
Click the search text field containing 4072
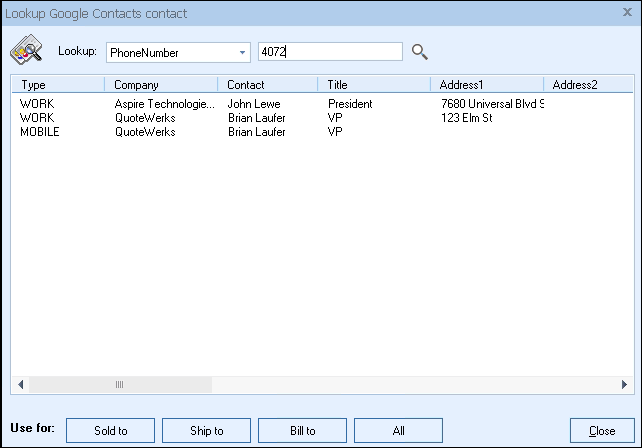(329, 52)
